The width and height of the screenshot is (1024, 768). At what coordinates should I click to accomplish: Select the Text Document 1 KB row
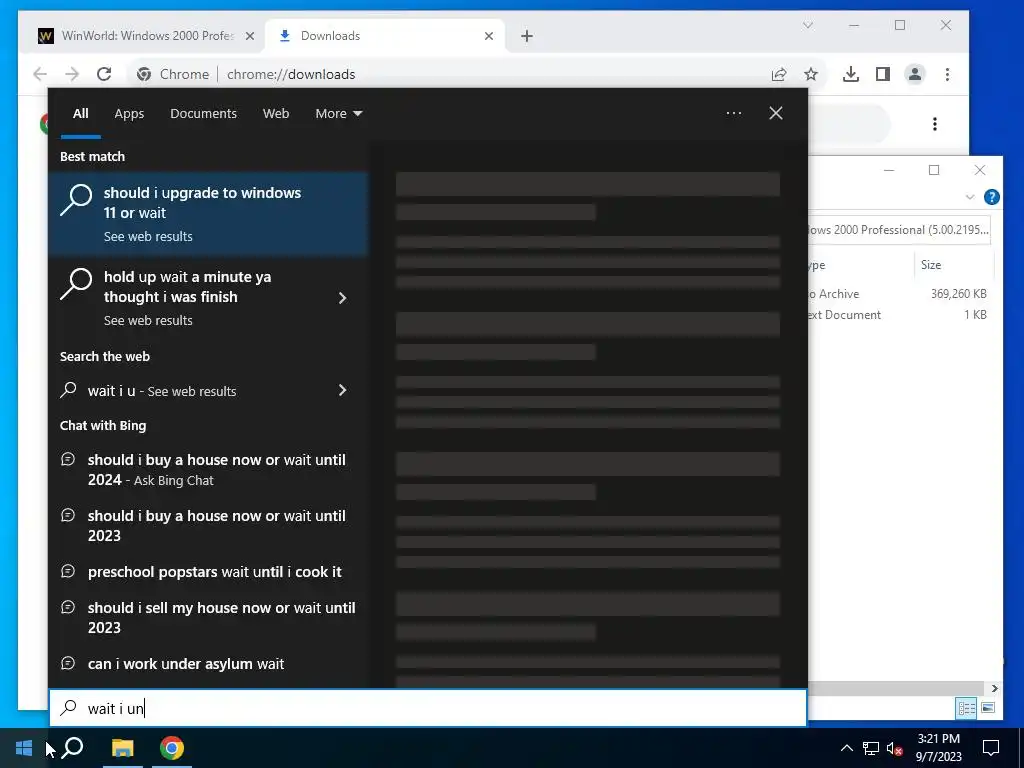pyautogui.click(x=899, y=315)
